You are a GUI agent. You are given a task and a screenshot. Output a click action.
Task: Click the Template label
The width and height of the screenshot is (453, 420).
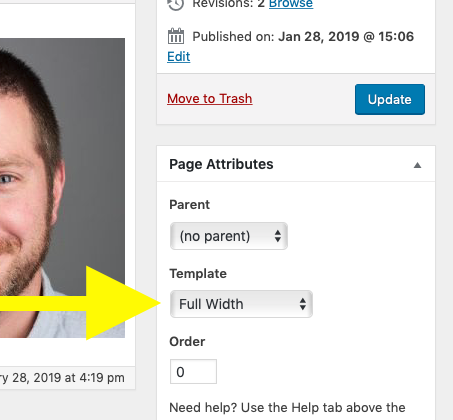198,274
